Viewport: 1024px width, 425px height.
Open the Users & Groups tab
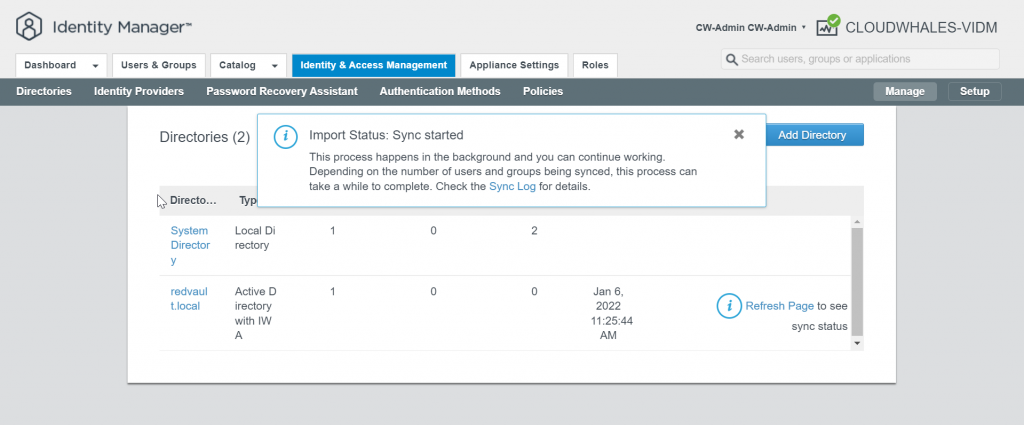point(159,65)
